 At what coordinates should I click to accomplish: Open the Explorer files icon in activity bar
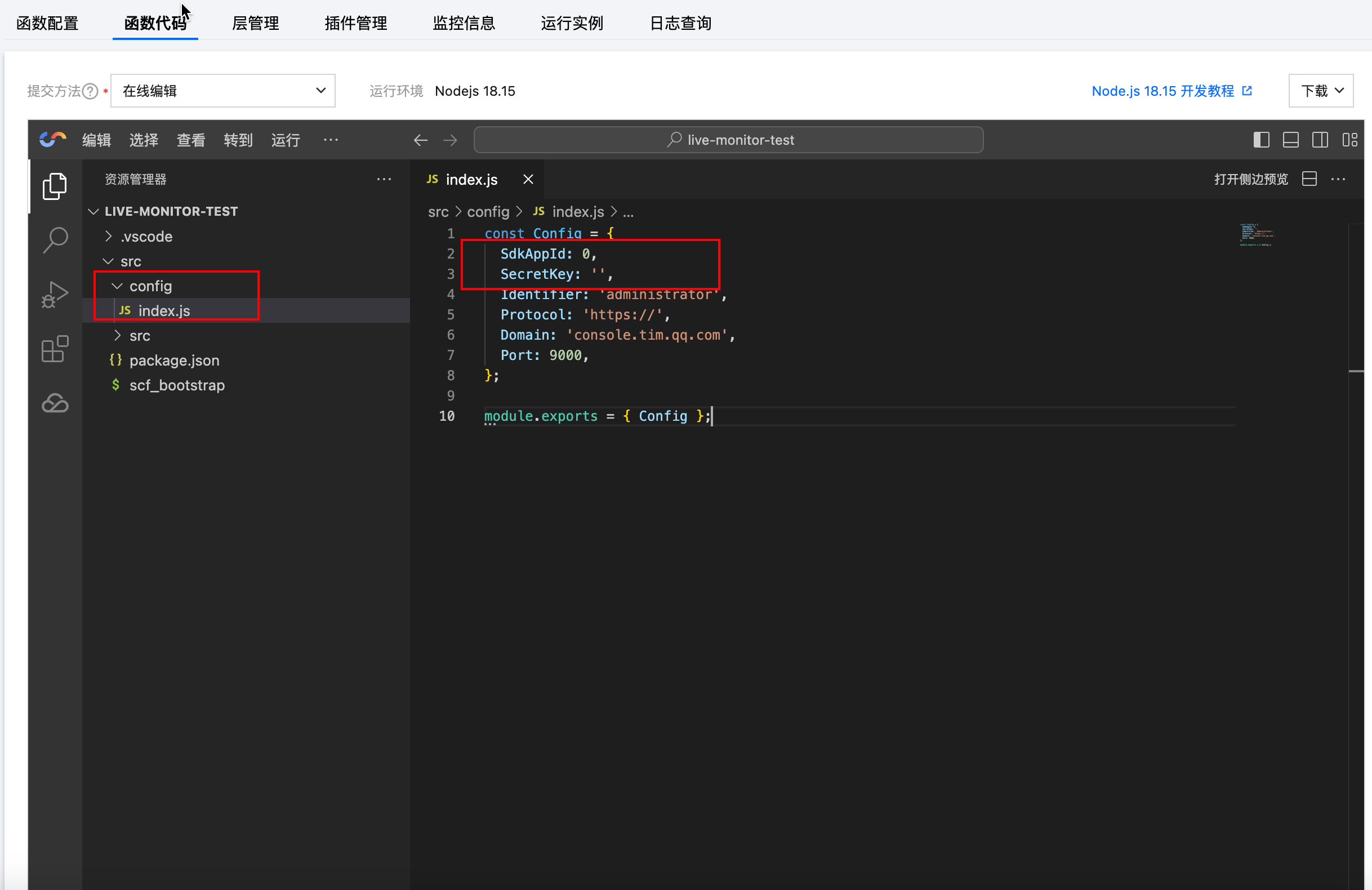55,186
